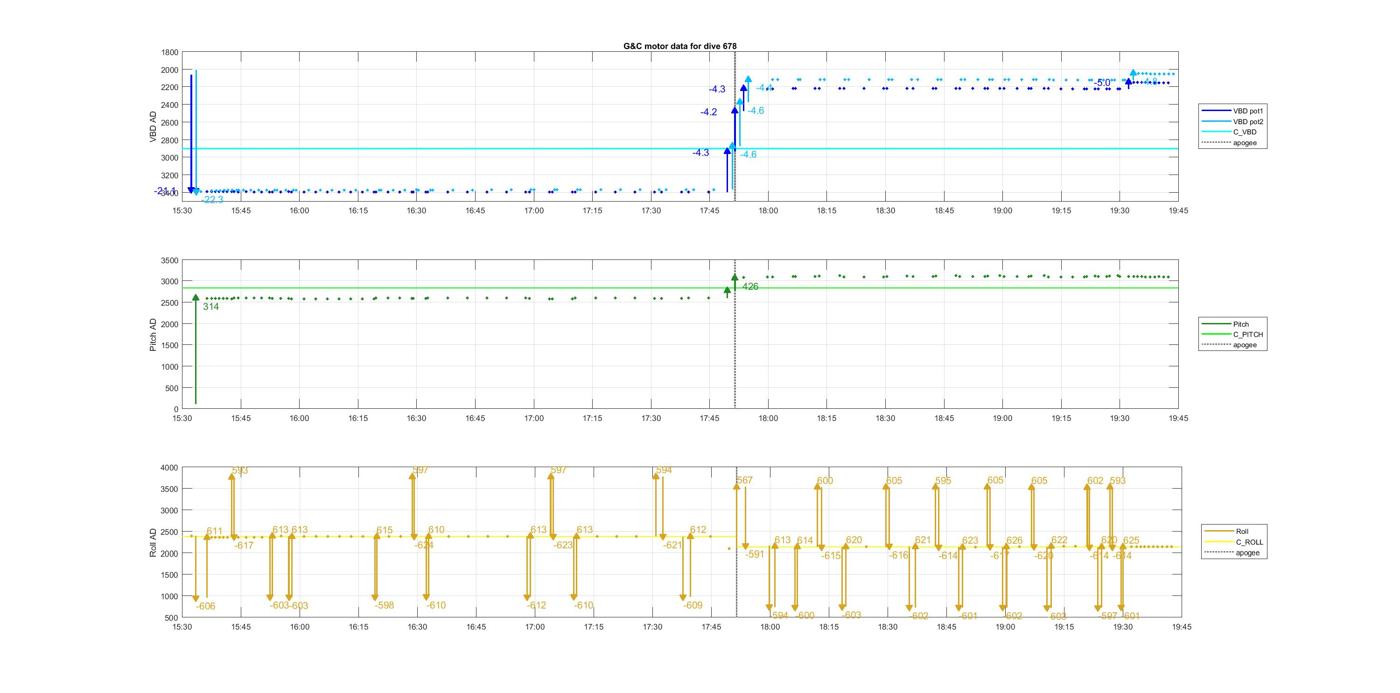Image resolution: width=1400 pixels, height=693 pixels.
Task: Click the "-617" roll label
Action: pyautogui.click(x=244, y=545)
